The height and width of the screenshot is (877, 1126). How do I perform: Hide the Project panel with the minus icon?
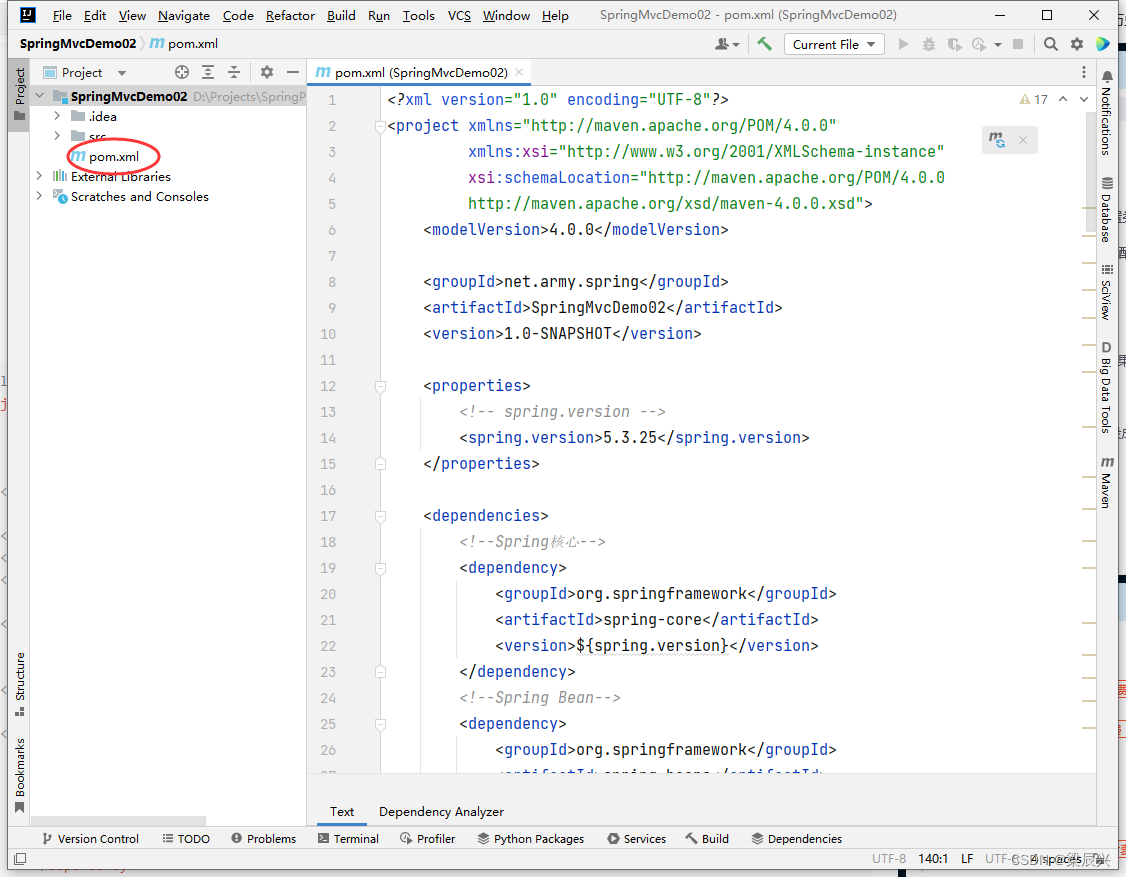[292, 72]
